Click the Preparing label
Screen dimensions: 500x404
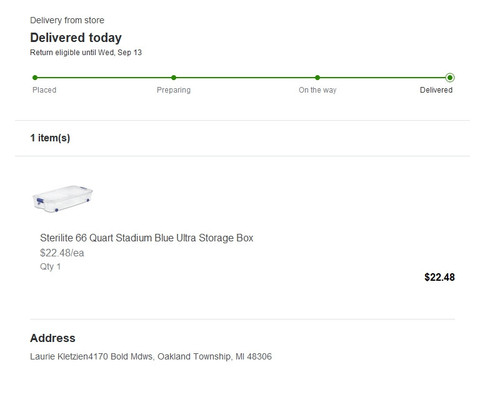point(174,90)
